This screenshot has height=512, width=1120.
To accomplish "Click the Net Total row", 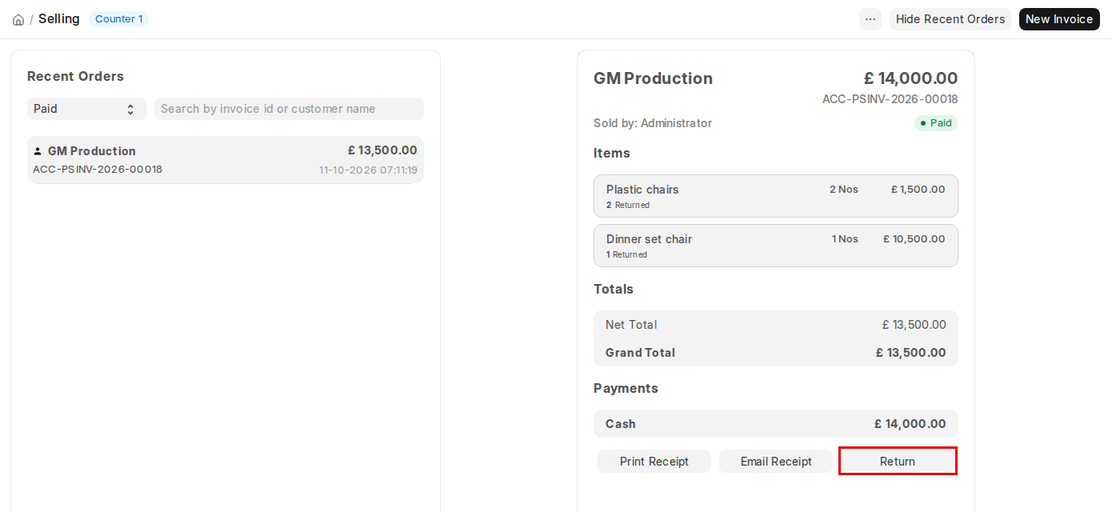I will (x=776, y=325).
